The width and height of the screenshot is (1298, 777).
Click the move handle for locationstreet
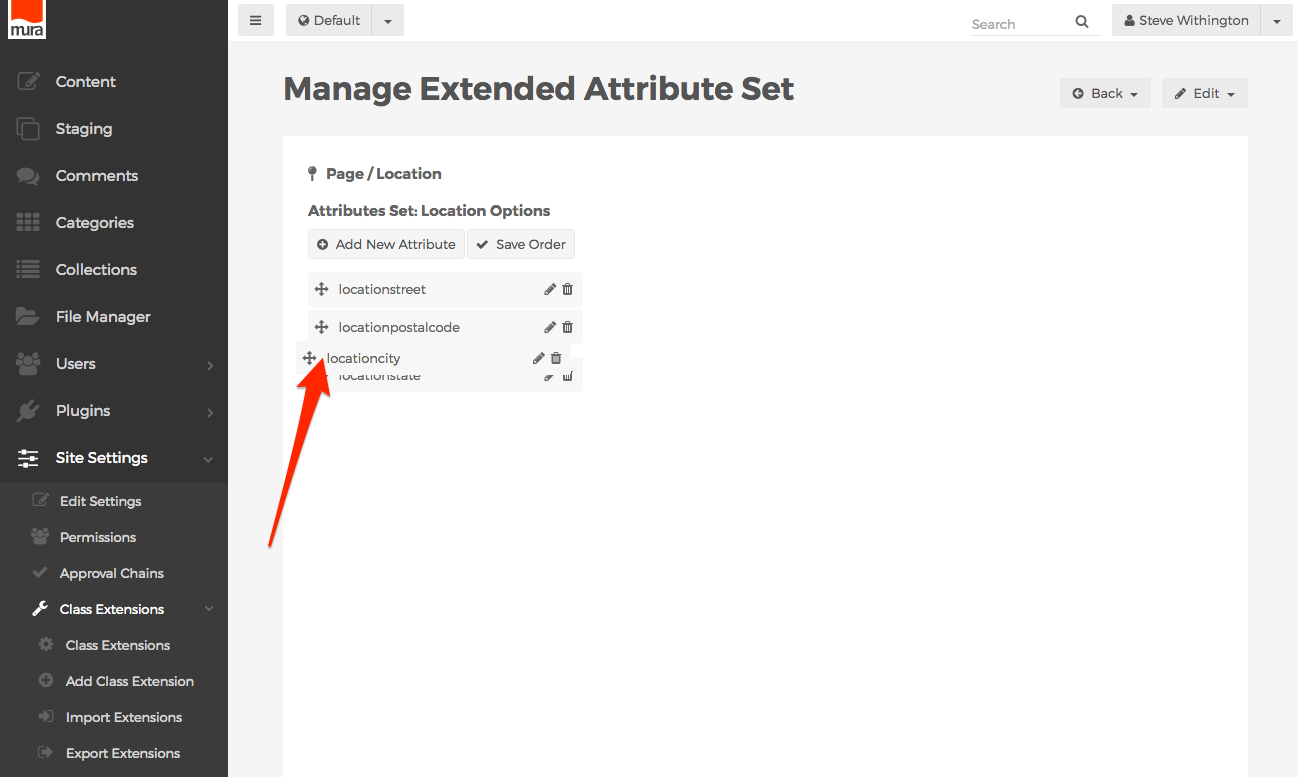click(321, 289)
